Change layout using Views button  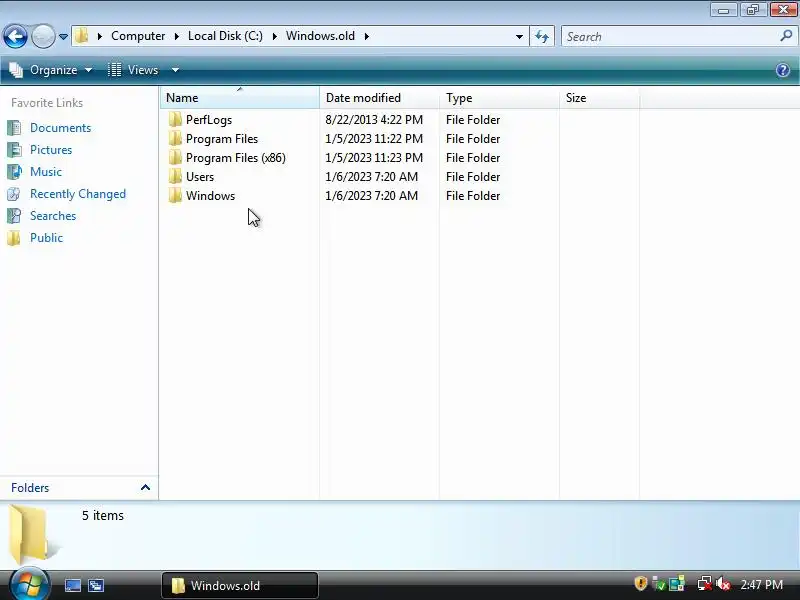[x=133, y=70]
